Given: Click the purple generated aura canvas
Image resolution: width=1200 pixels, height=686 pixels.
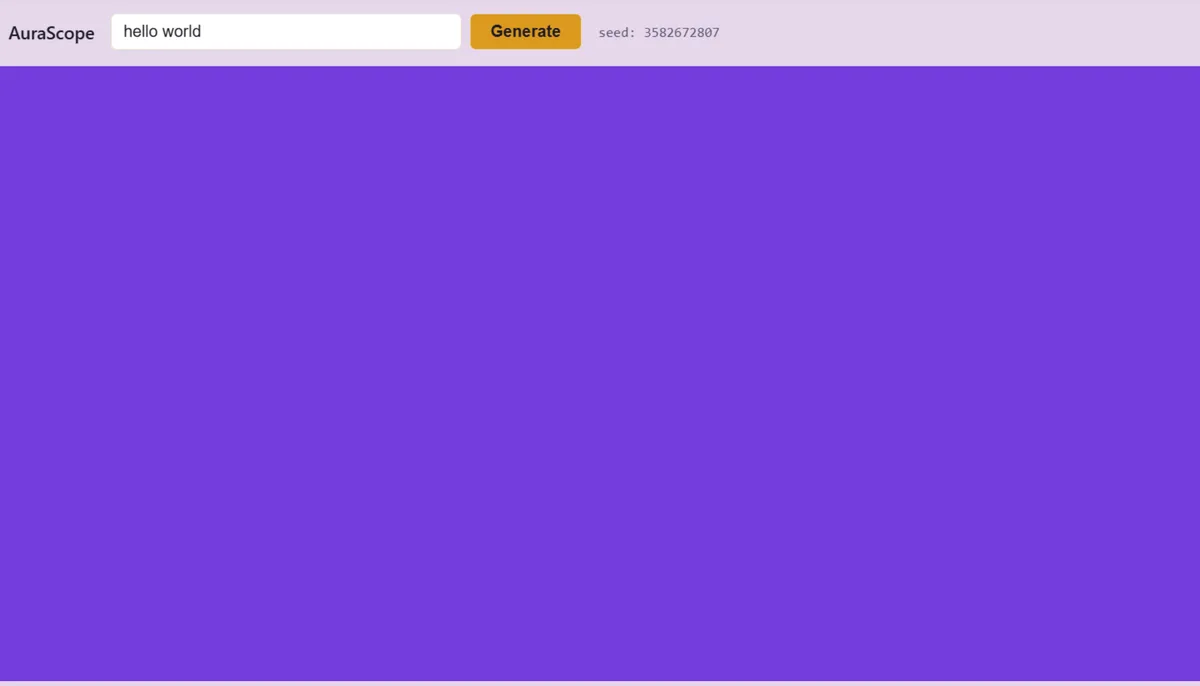Looking at the screenshot, I should pos(600,373).
